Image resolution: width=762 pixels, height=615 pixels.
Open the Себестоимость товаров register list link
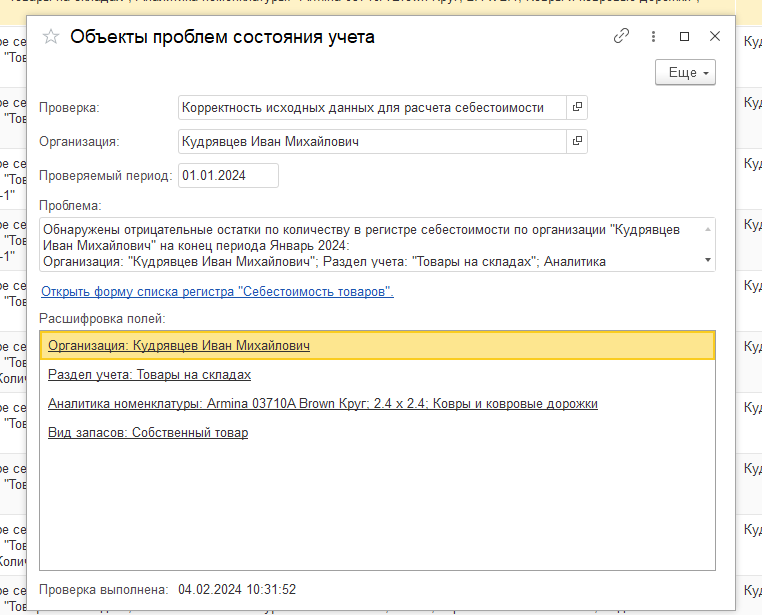pos(217,292)
